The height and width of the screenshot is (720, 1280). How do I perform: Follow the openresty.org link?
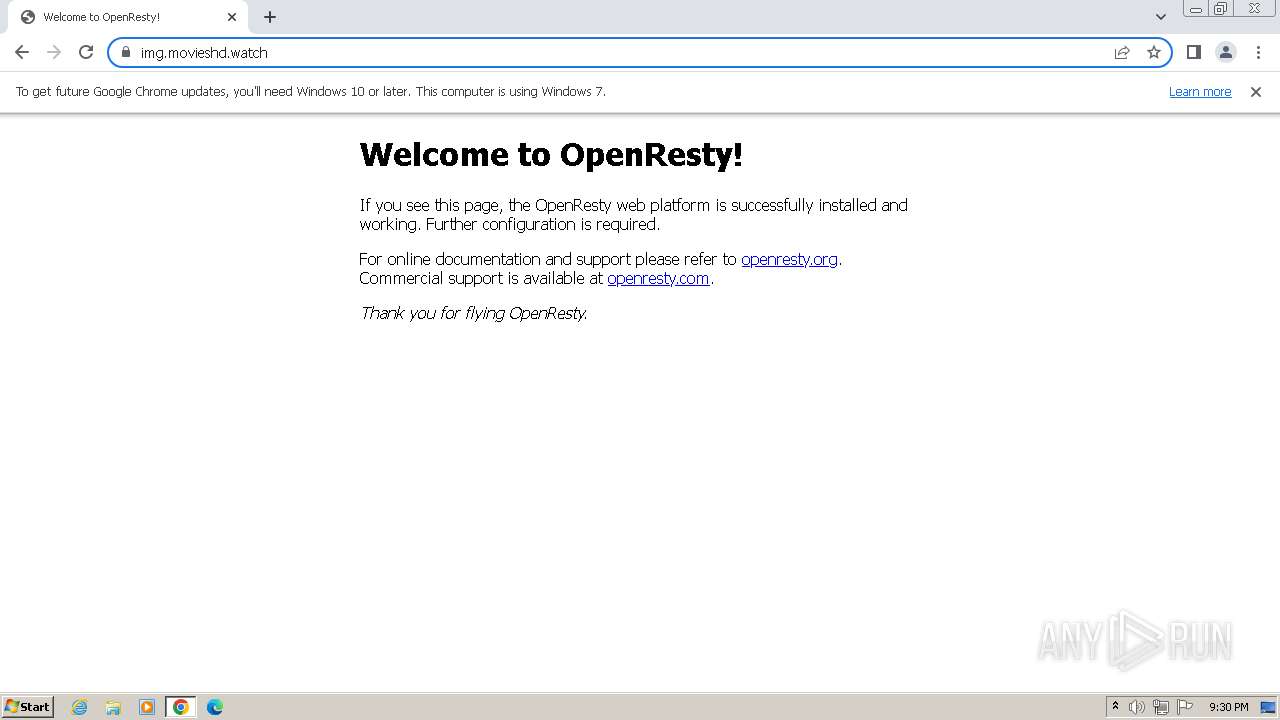click(789, 259)
